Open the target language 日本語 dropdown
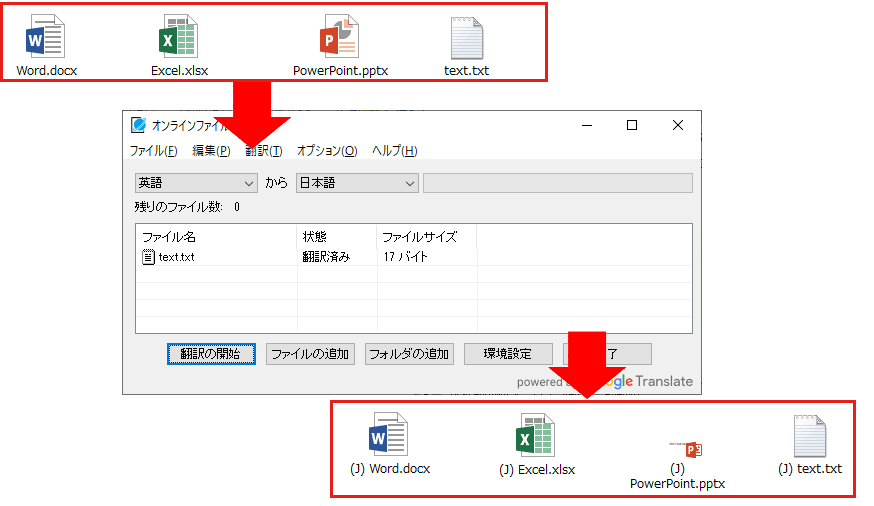This screenshot has height=506, width=874. (x=357, y=183)
